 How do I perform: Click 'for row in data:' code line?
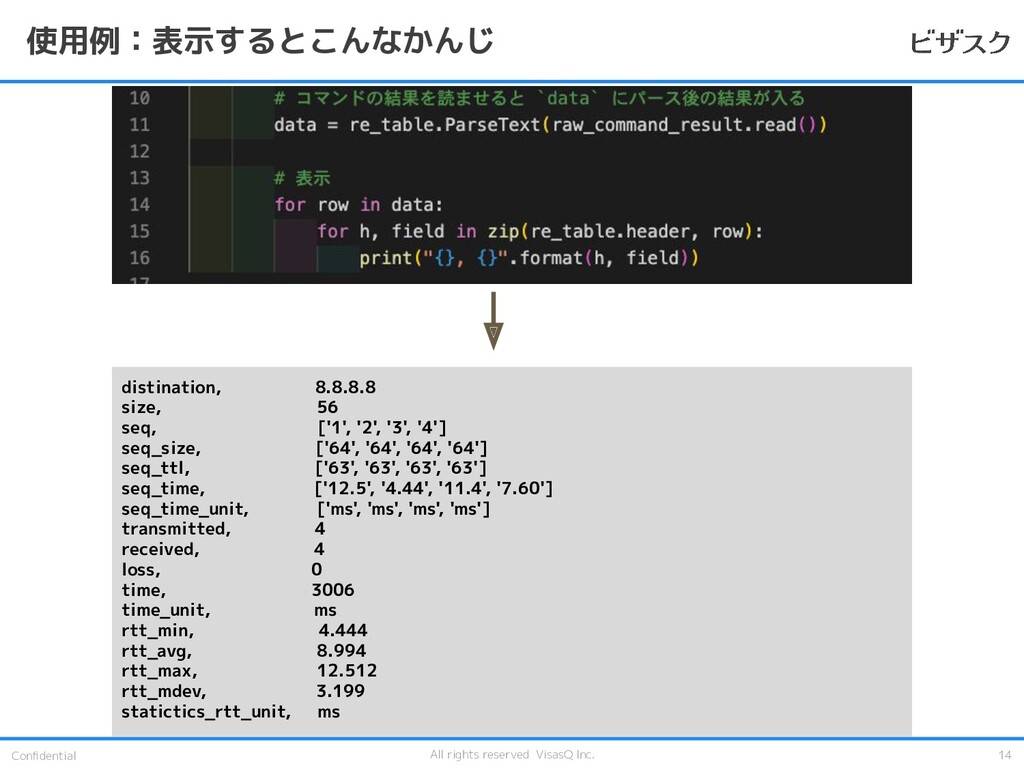(x=359, y=204)
